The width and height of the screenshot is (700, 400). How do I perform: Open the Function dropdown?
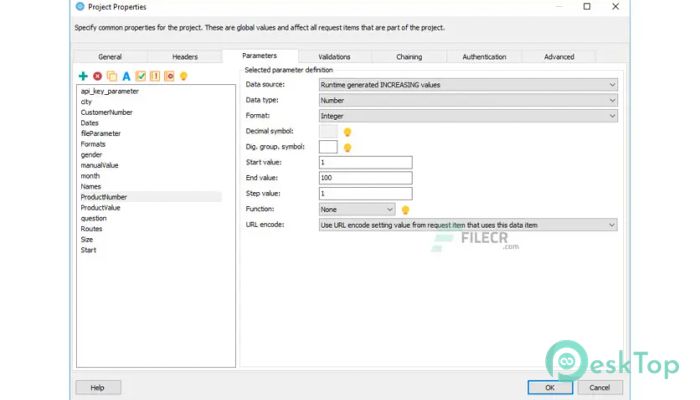[357, 209]
